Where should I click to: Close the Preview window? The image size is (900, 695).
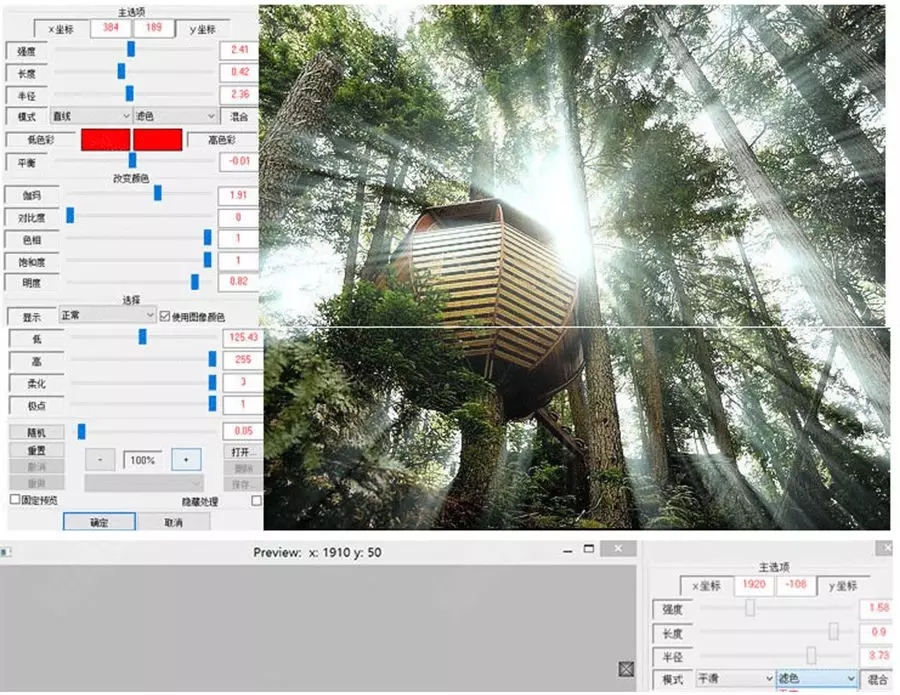pos(618,549)
